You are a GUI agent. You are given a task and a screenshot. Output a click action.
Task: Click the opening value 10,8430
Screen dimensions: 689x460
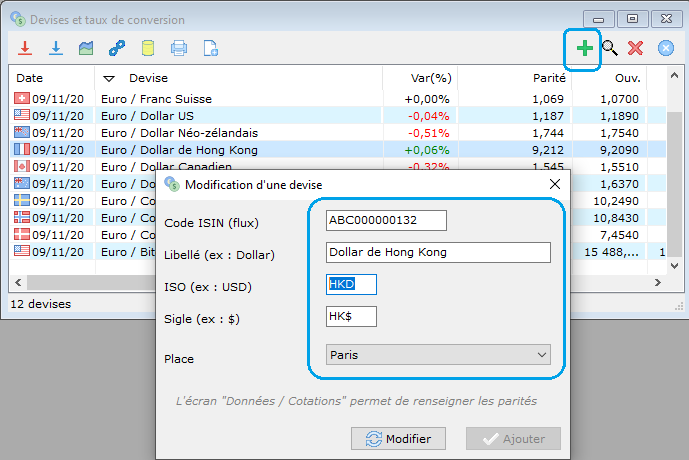(x=616, y=218)
